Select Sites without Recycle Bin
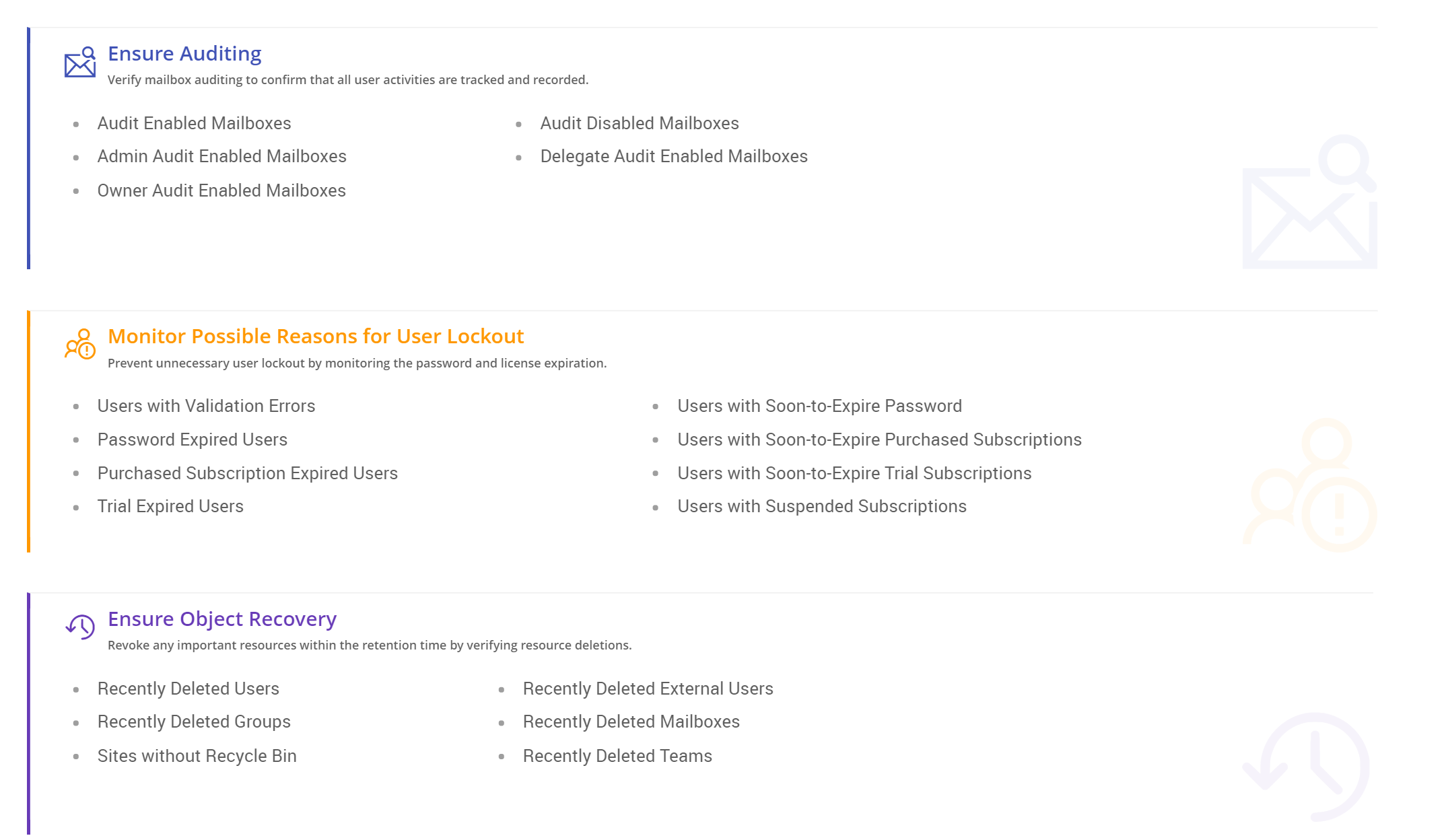Image resolution: width=1446 pixels, height=840 pixels. click(x=197, y=757)
